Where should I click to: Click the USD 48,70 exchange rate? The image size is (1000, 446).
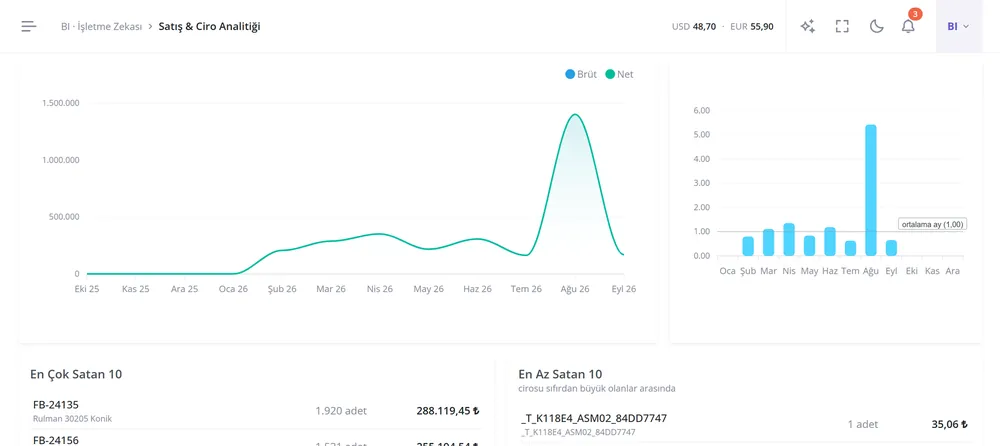pyautogui.click(x=694, y=27)
